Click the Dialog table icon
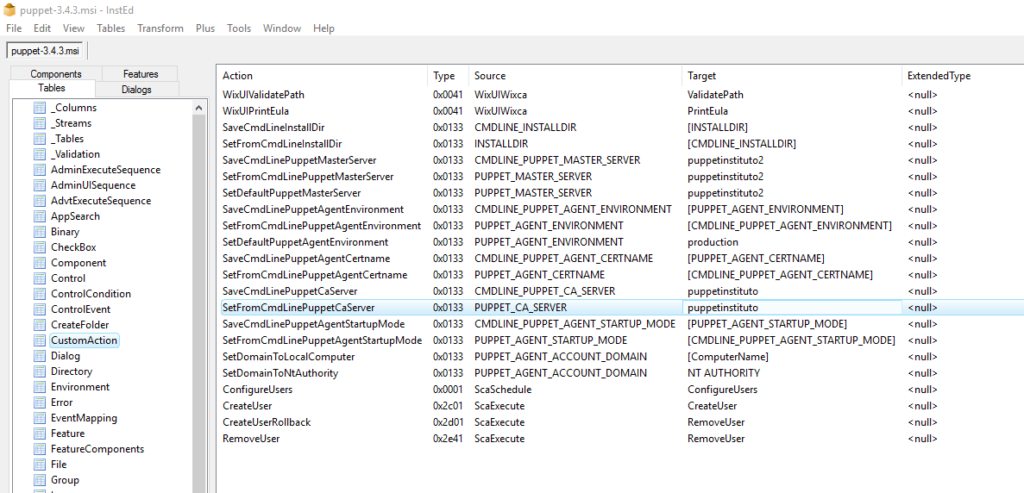The width and height of the screenshot is (1024, 493). point(40,356)
